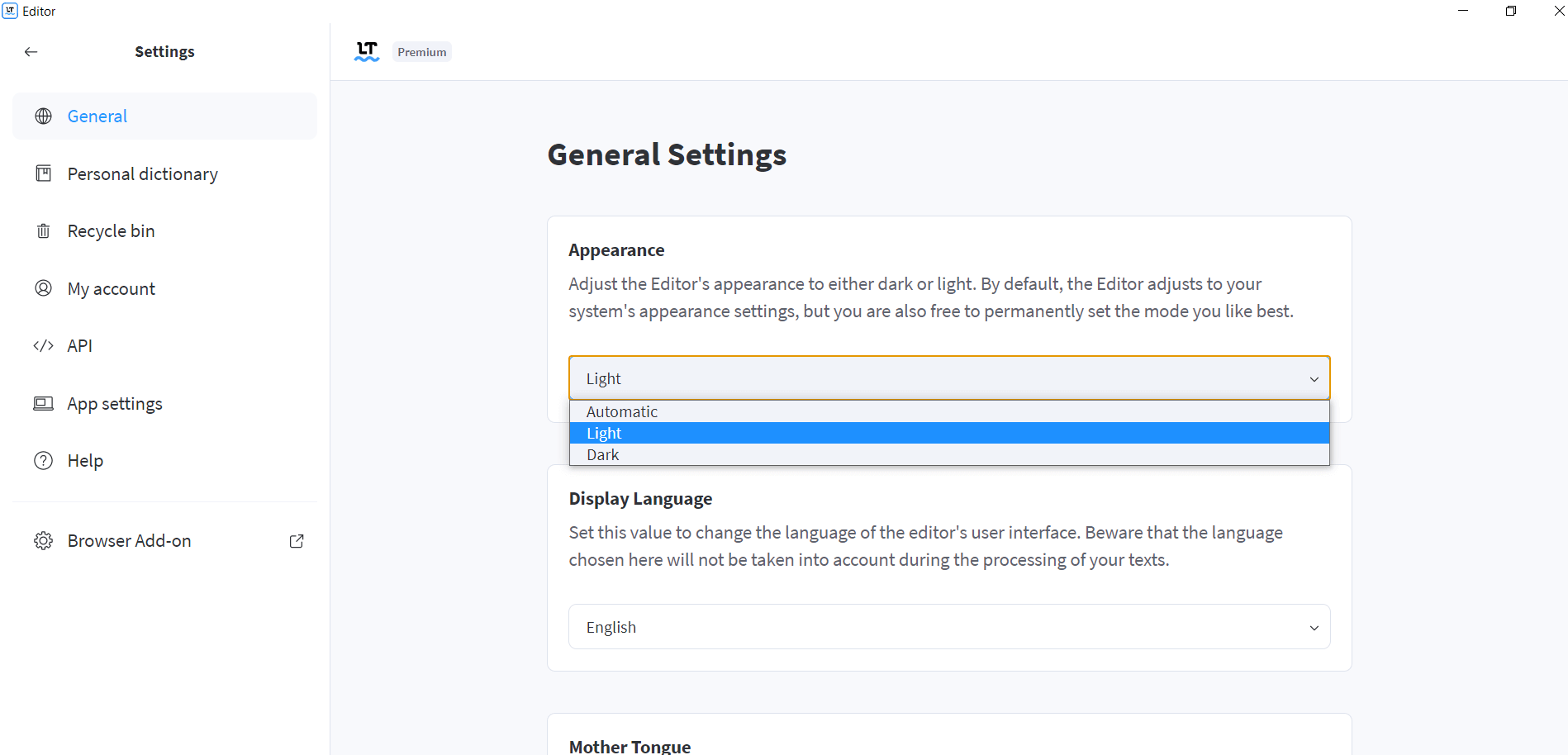The width and height of the screenshot is (1568, 755).
Task: Click the App settings laptop icon
Action: (44, 403)
